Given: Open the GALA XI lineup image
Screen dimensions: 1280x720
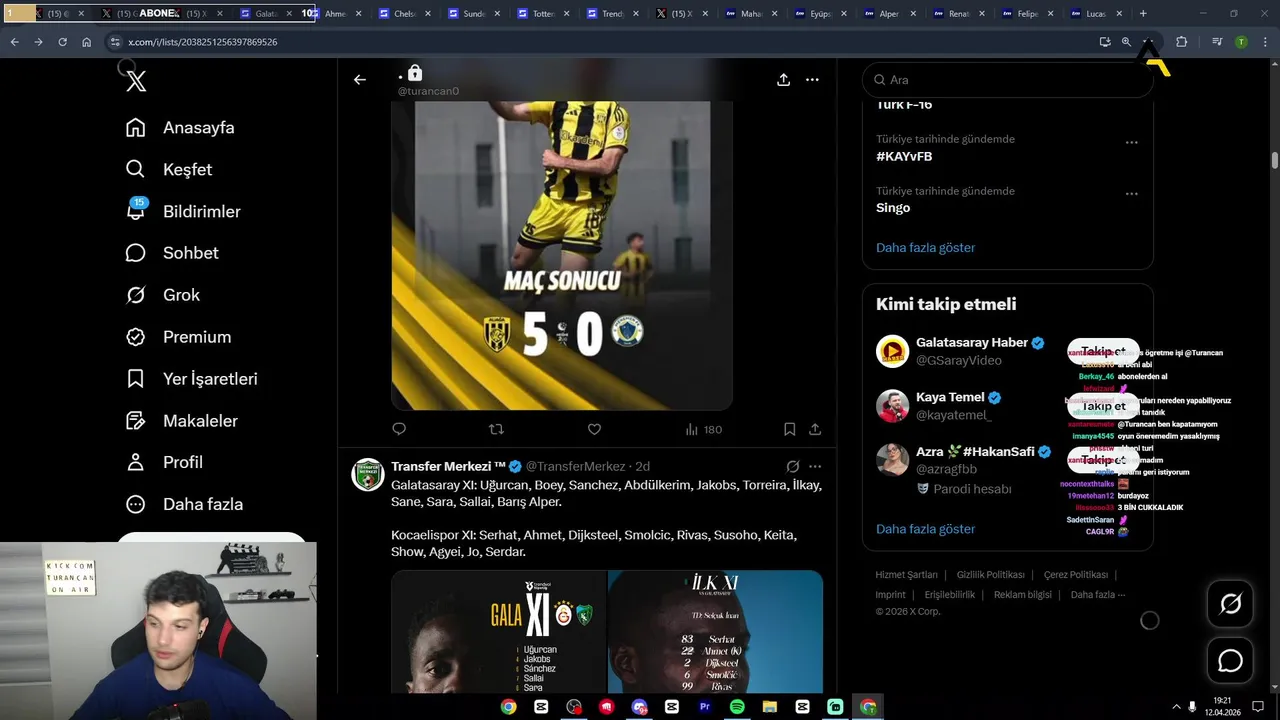Looking at the screenshot, I should pyautogui.click(x=498, y=632).
